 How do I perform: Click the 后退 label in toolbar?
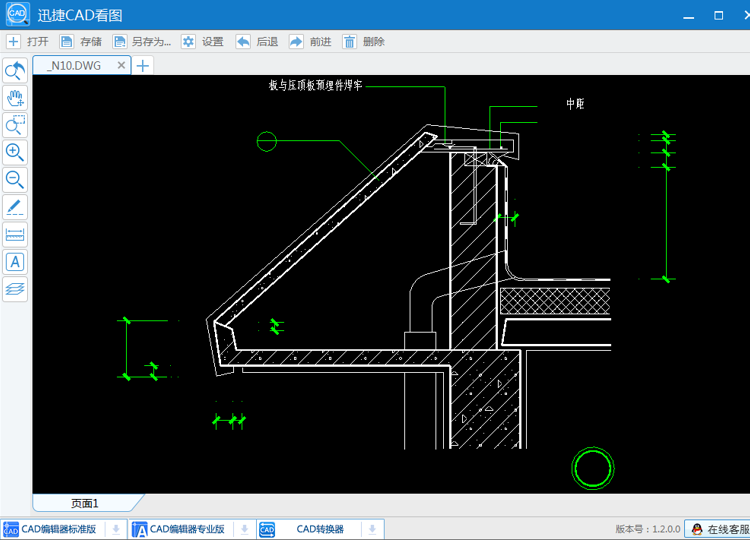(x=267, y=42)
